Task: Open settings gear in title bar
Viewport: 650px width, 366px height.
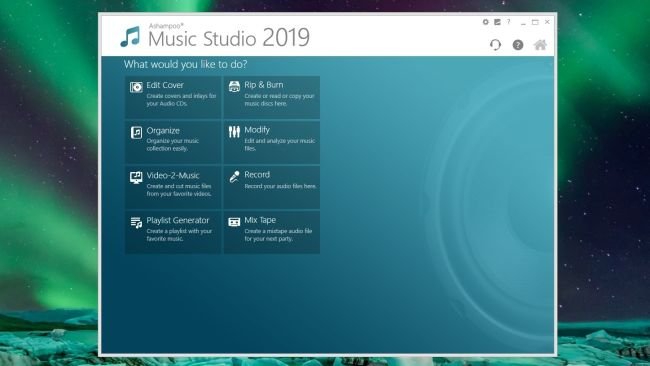Action: (x=485, y=22)
